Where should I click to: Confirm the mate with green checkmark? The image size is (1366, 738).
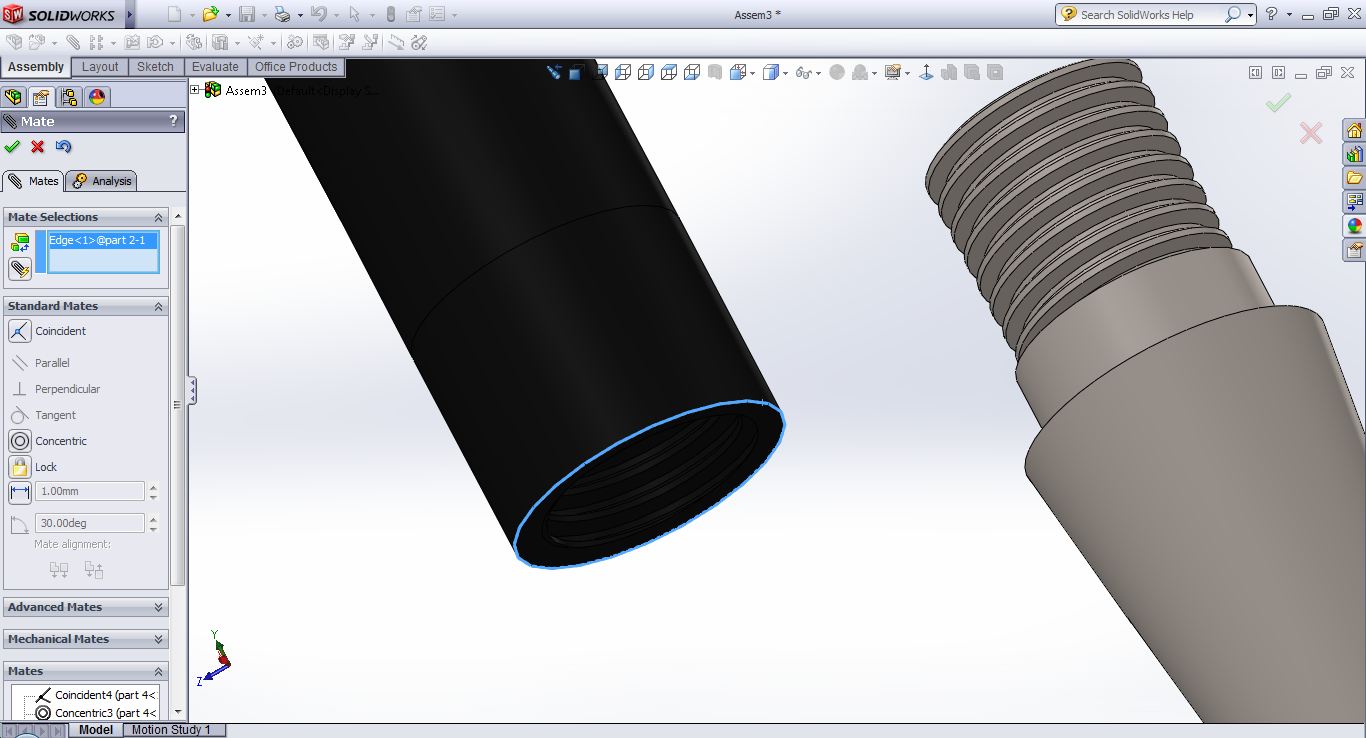click(12, 147)
